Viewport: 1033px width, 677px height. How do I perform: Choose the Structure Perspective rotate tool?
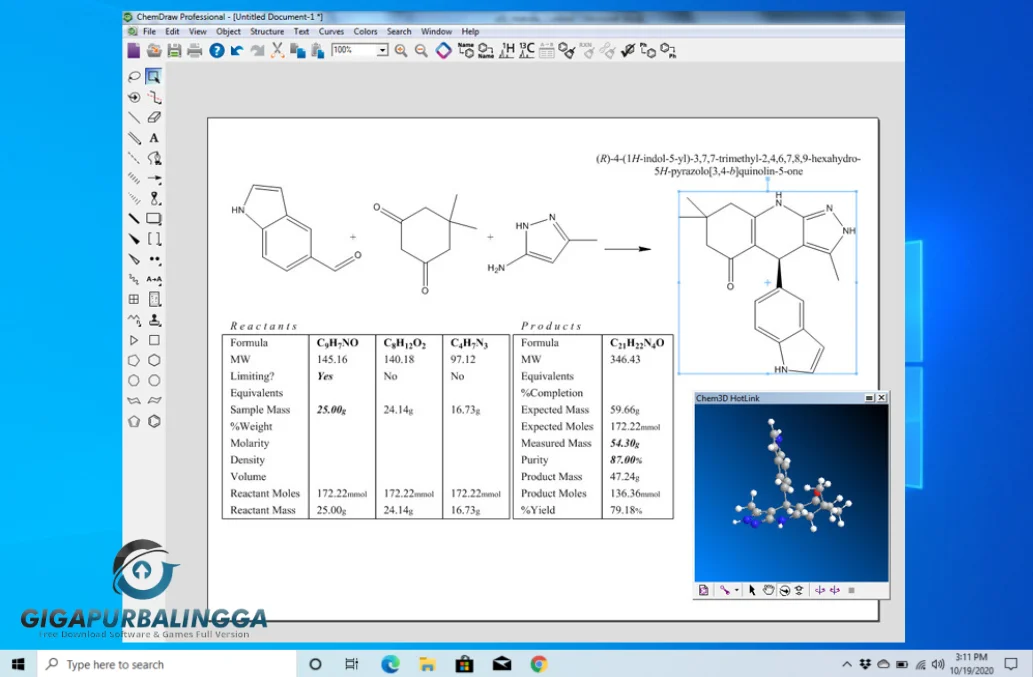click(x=134, y=97)
